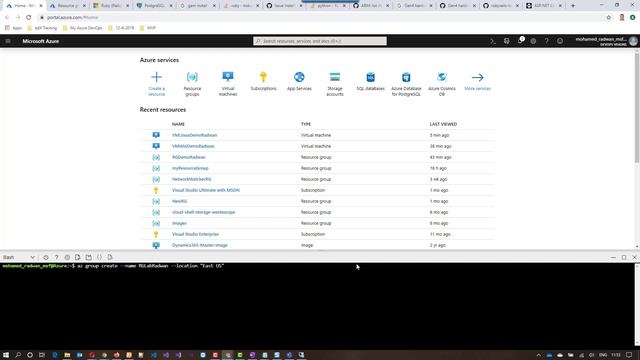The image size is (640, 360).
Task: Open Resource groups service
Action: pyautogui.click(x=192, y=83)
